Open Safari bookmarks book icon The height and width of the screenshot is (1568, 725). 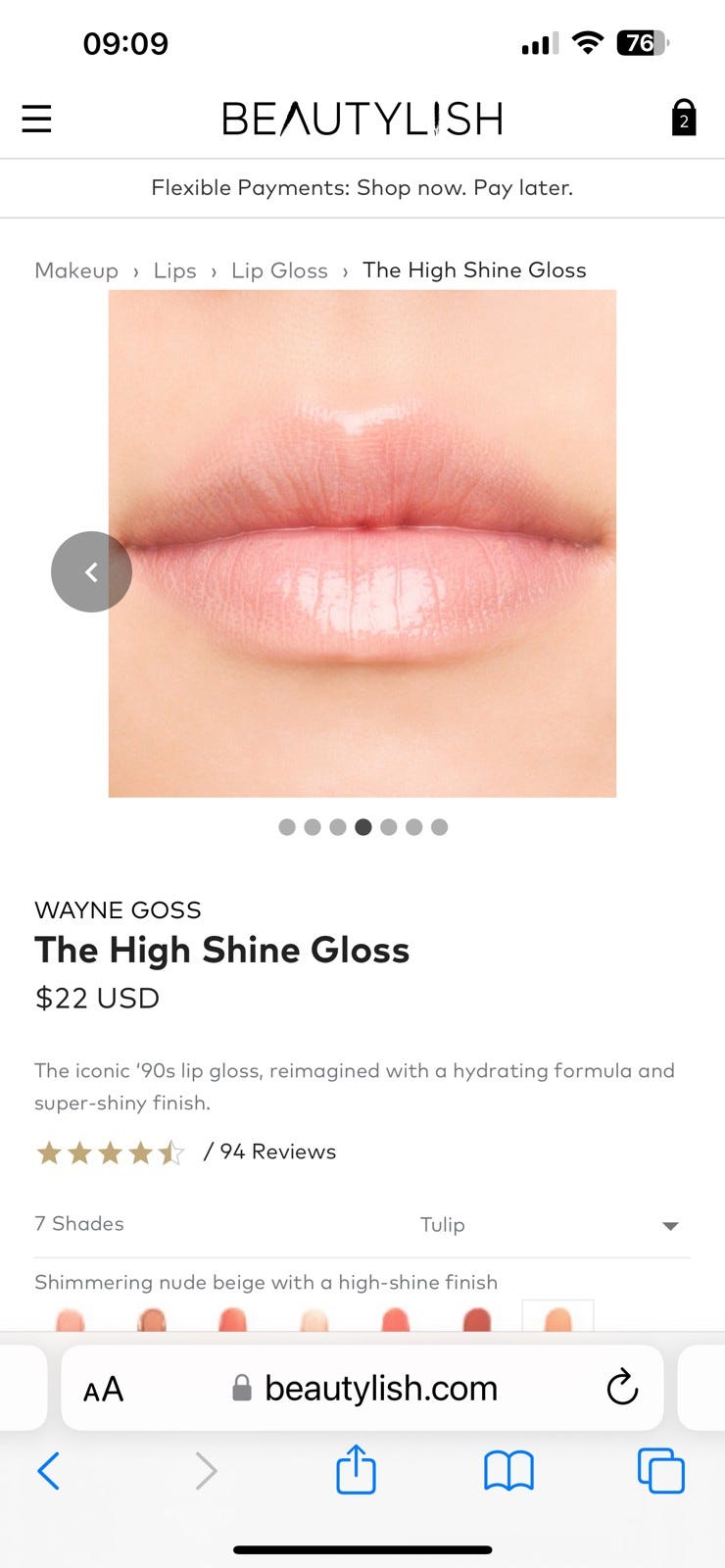508,1471
